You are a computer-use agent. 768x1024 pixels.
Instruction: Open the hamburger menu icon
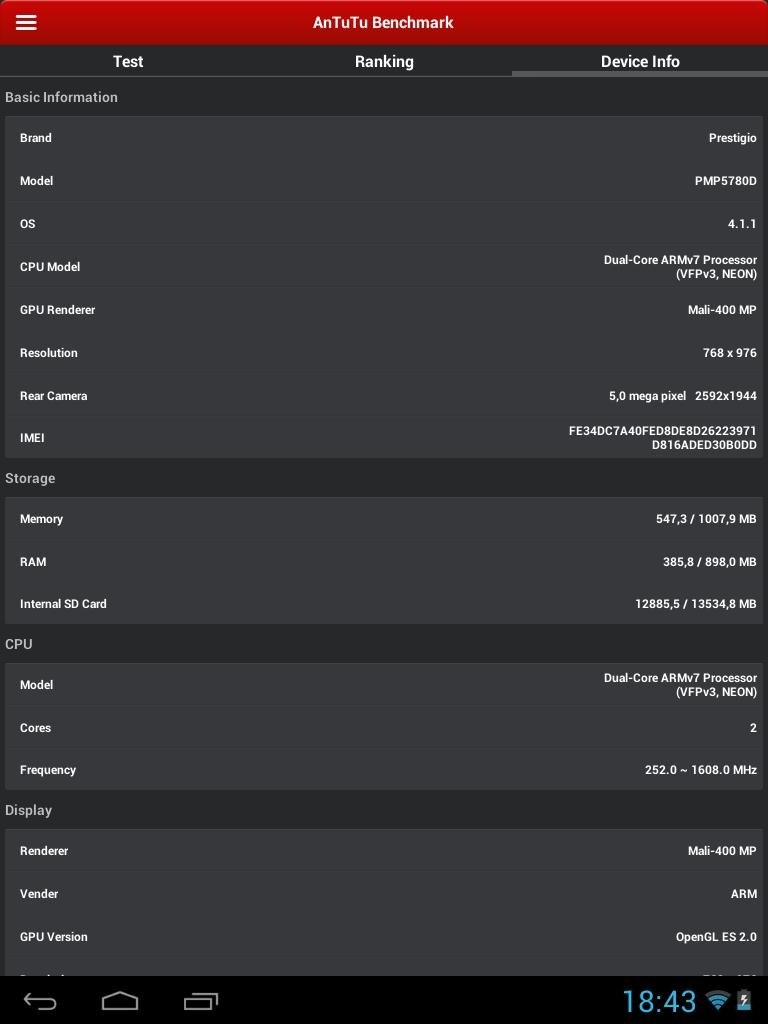point(26,22)
